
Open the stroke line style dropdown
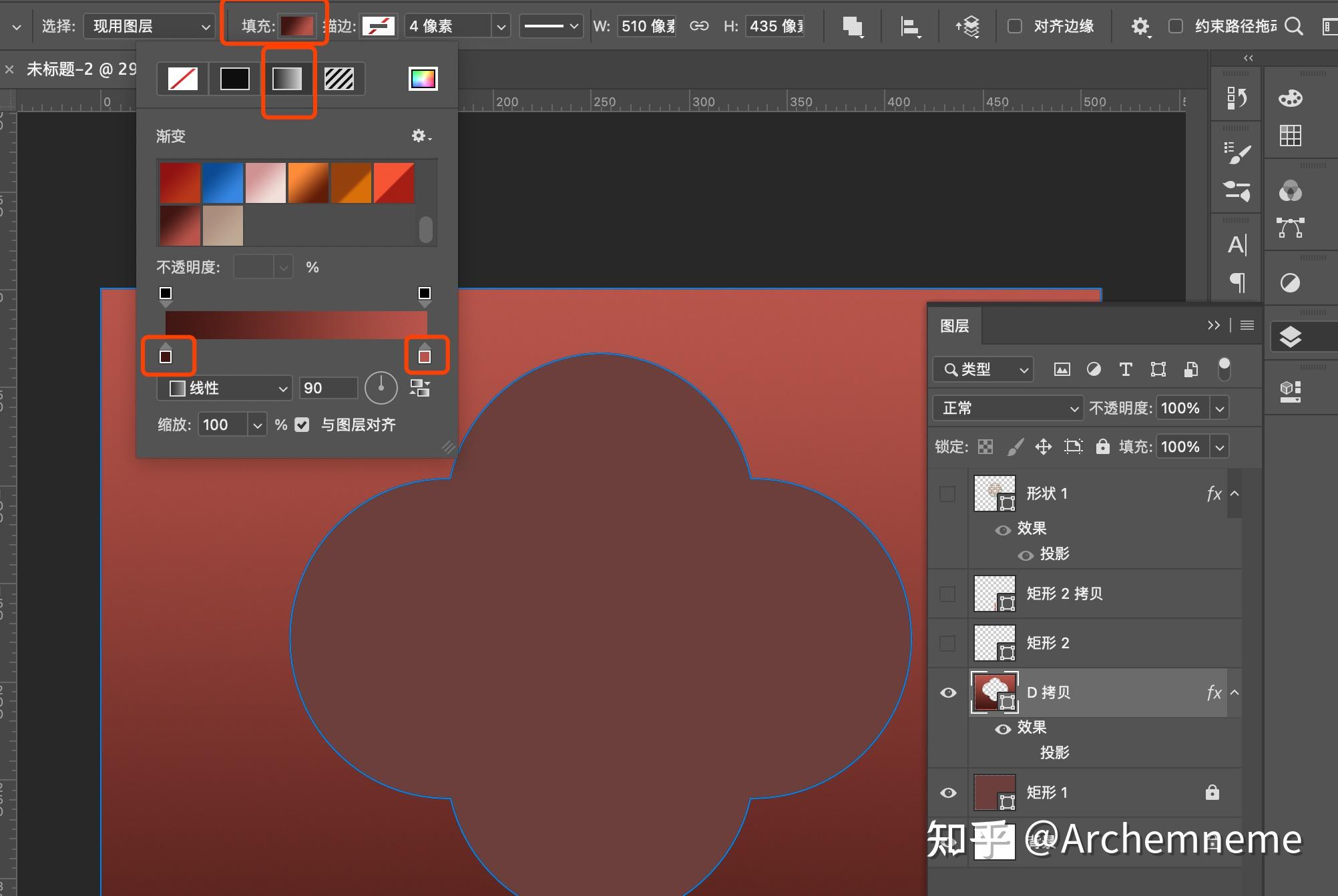pos(551,26)
